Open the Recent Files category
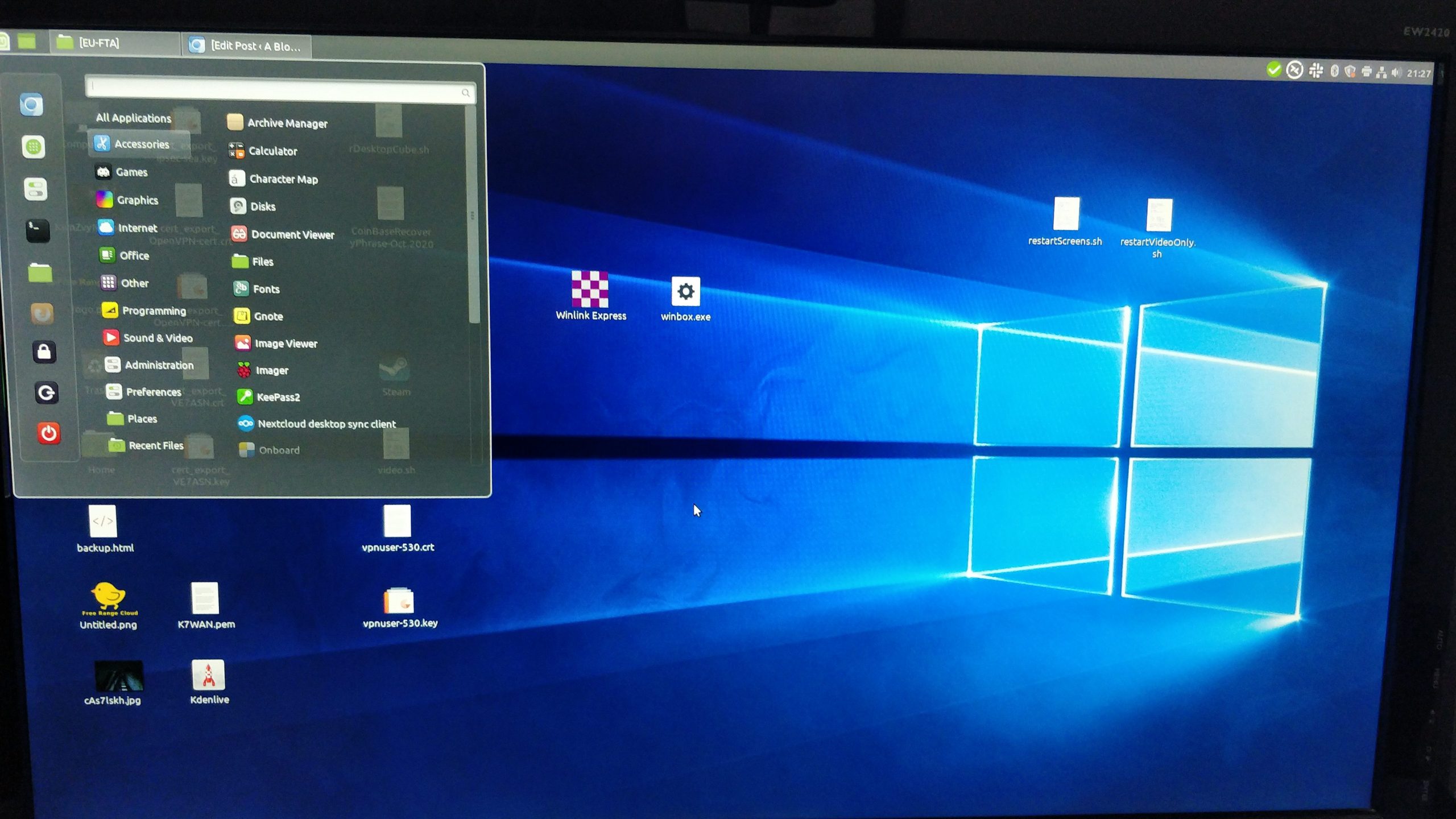1456x819 pixels. [x=146, y=445]
